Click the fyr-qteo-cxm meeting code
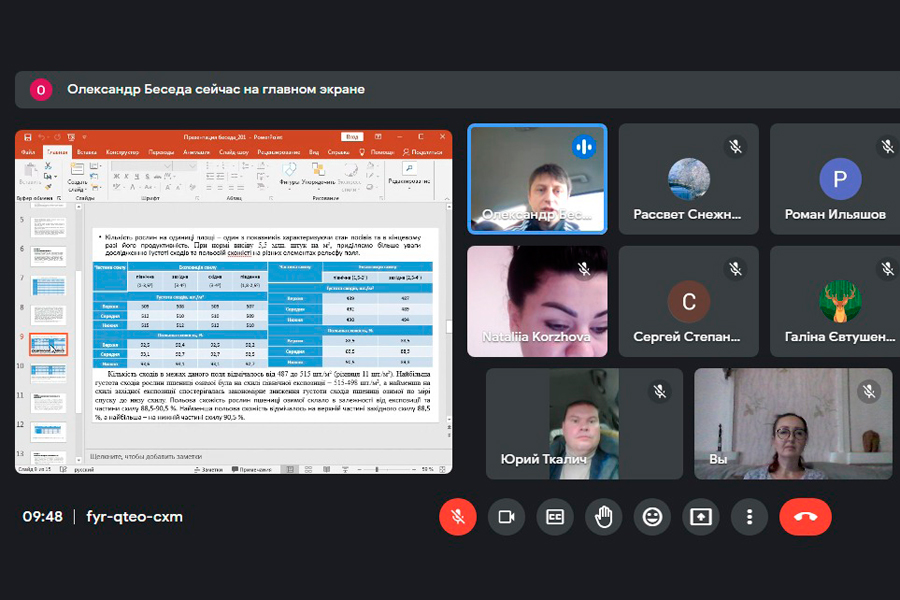 tap(134, 517)
